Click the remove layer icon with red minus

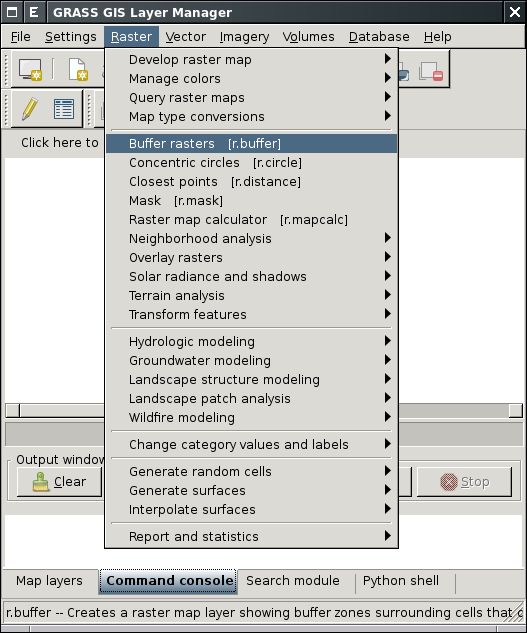pos(431,71)
